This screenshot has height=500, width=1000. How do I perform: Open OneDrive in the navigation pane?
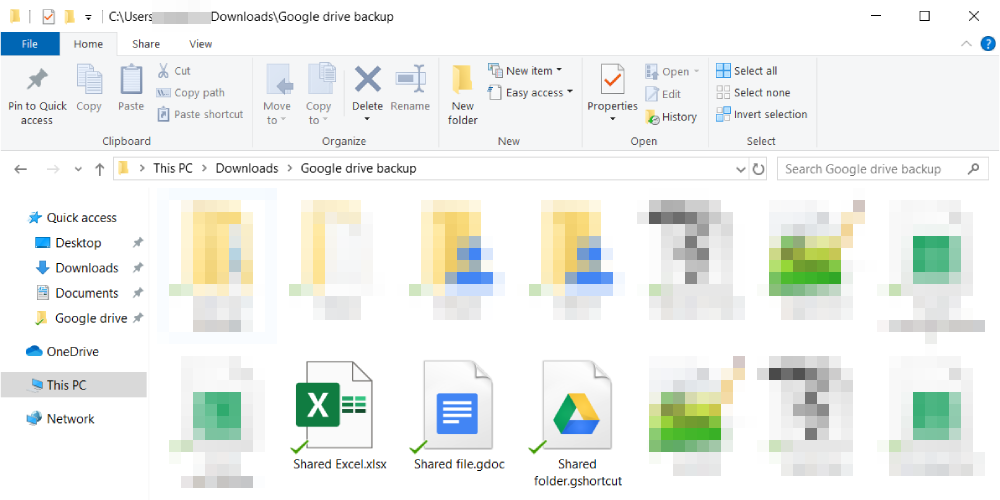(x=72, y=351)
